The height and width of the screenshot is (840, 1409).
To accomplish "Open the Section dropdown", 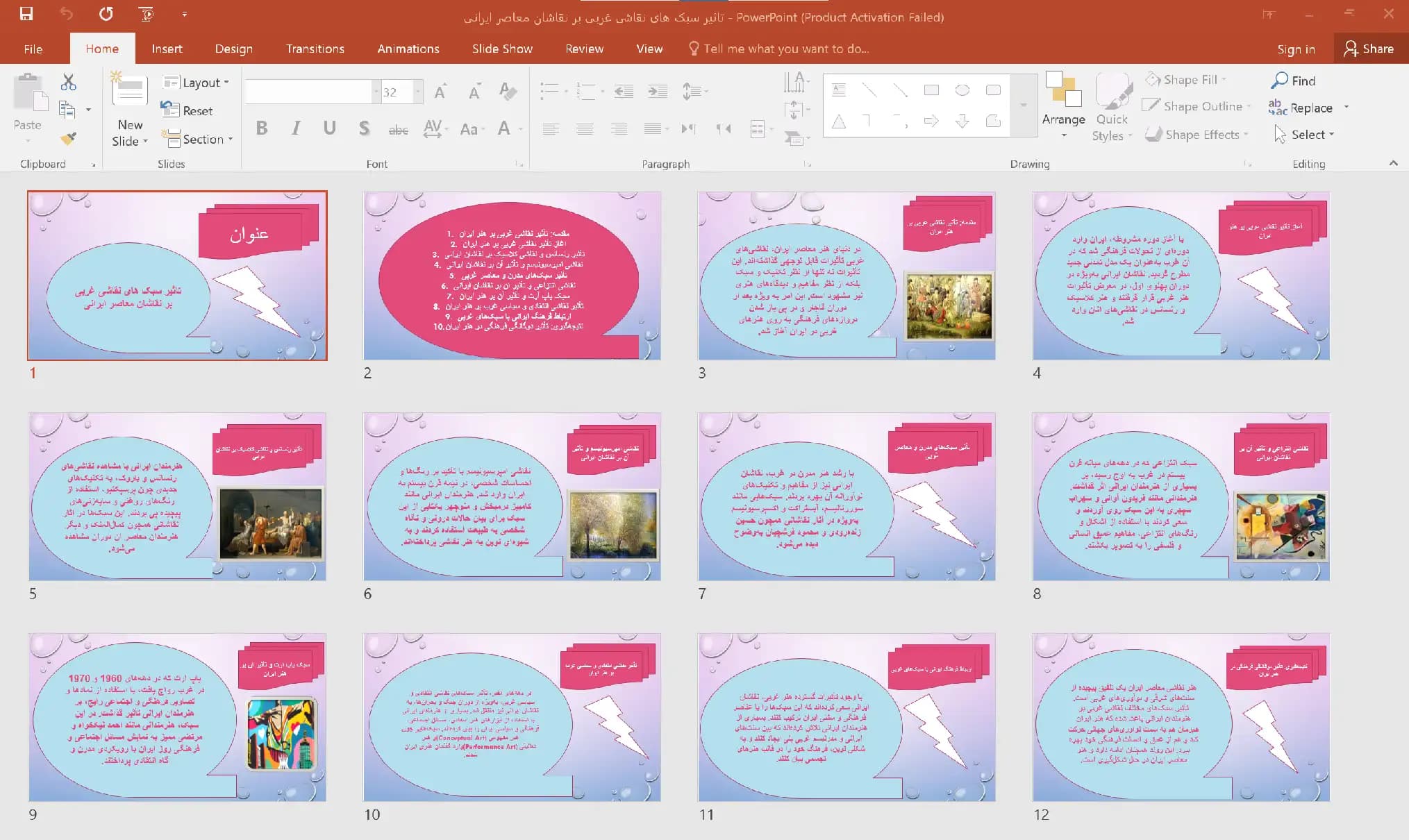I will (x=197, y=139).
